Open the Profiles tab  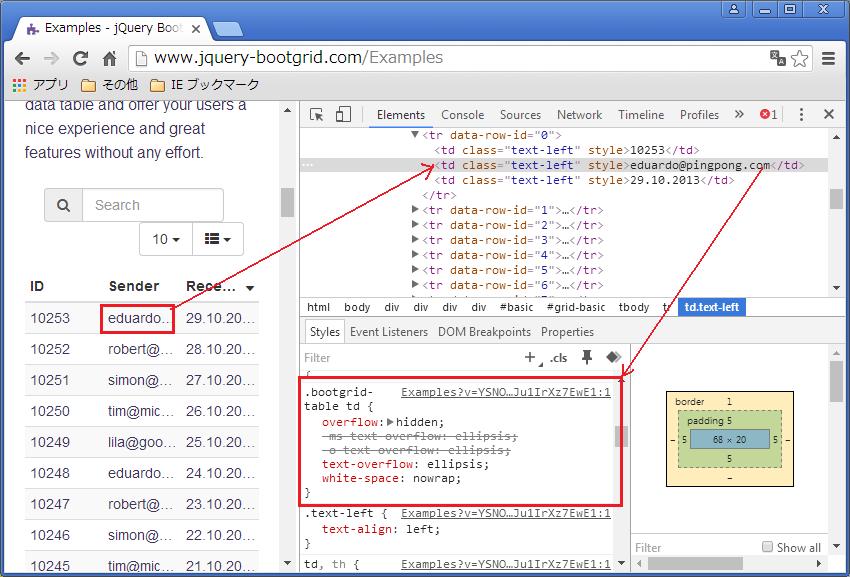[x=699, y=114]
